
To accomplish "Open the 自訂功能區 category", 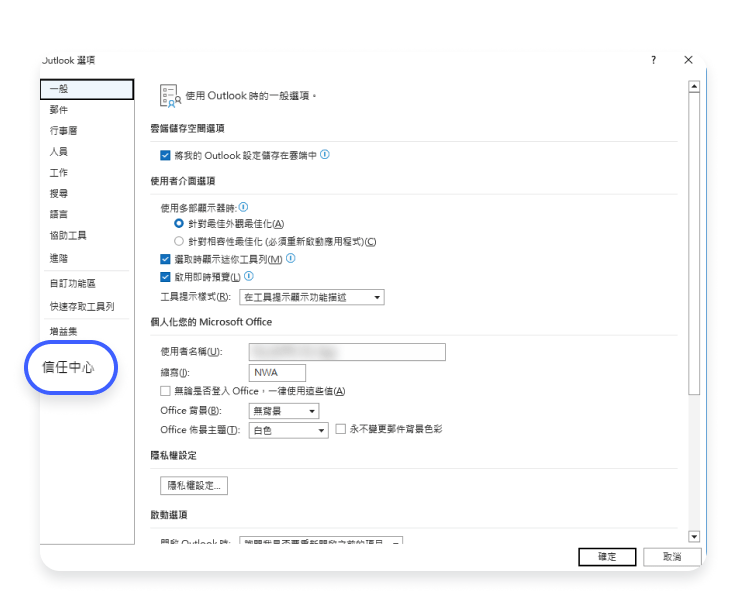I will pos(73,284).
